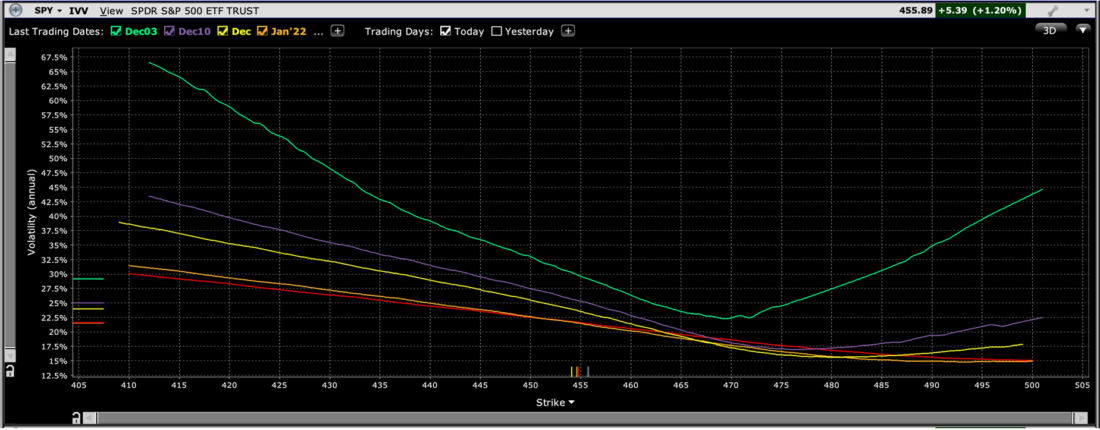Open the title bar dropdown arrow at far right

coord(1089,11)
